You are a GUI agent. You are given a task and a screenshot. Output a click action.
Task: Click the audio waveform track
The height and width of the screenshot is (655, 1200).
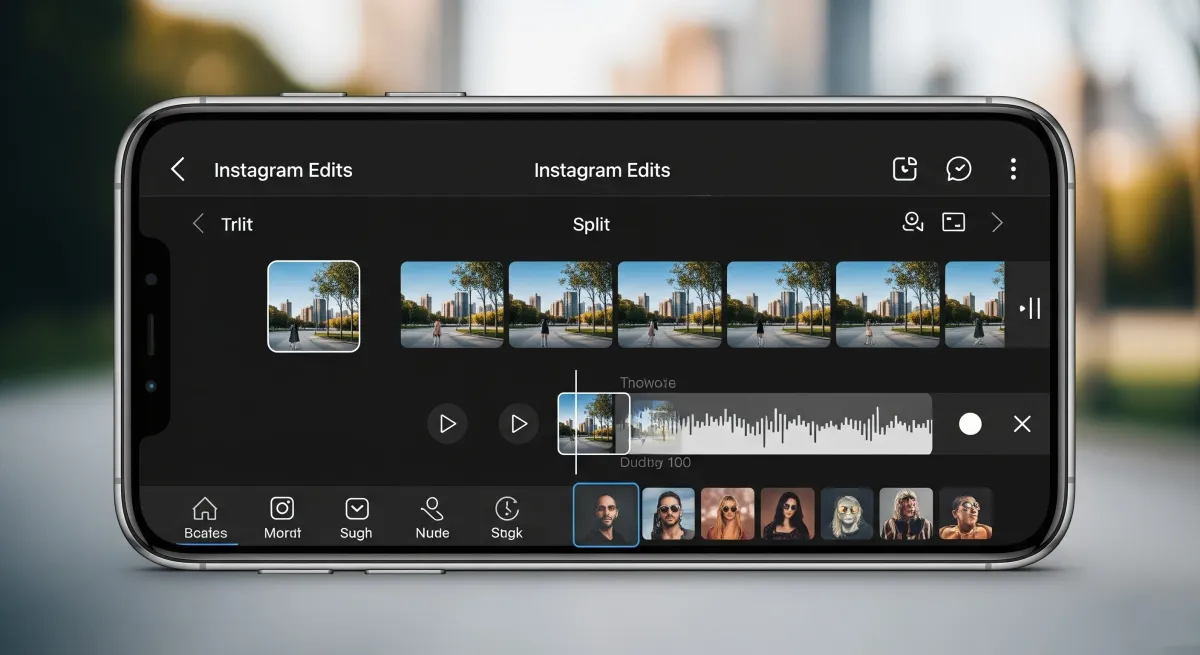coord(781,424)
